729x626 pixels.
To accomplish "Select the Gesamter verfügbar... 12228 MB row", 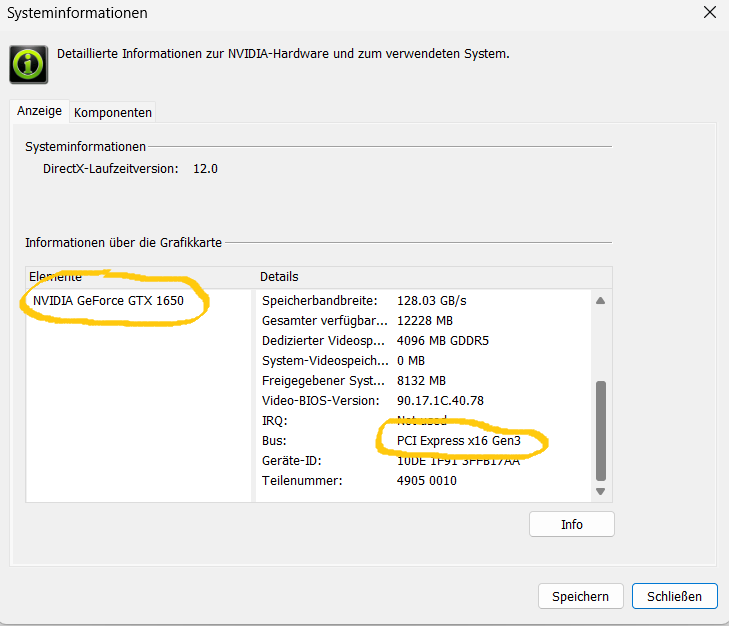I will click(424, 321).
